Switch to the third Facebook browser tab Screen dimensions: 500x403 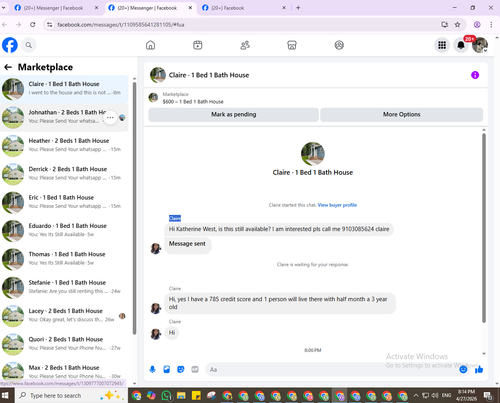[x=244, y=8]
